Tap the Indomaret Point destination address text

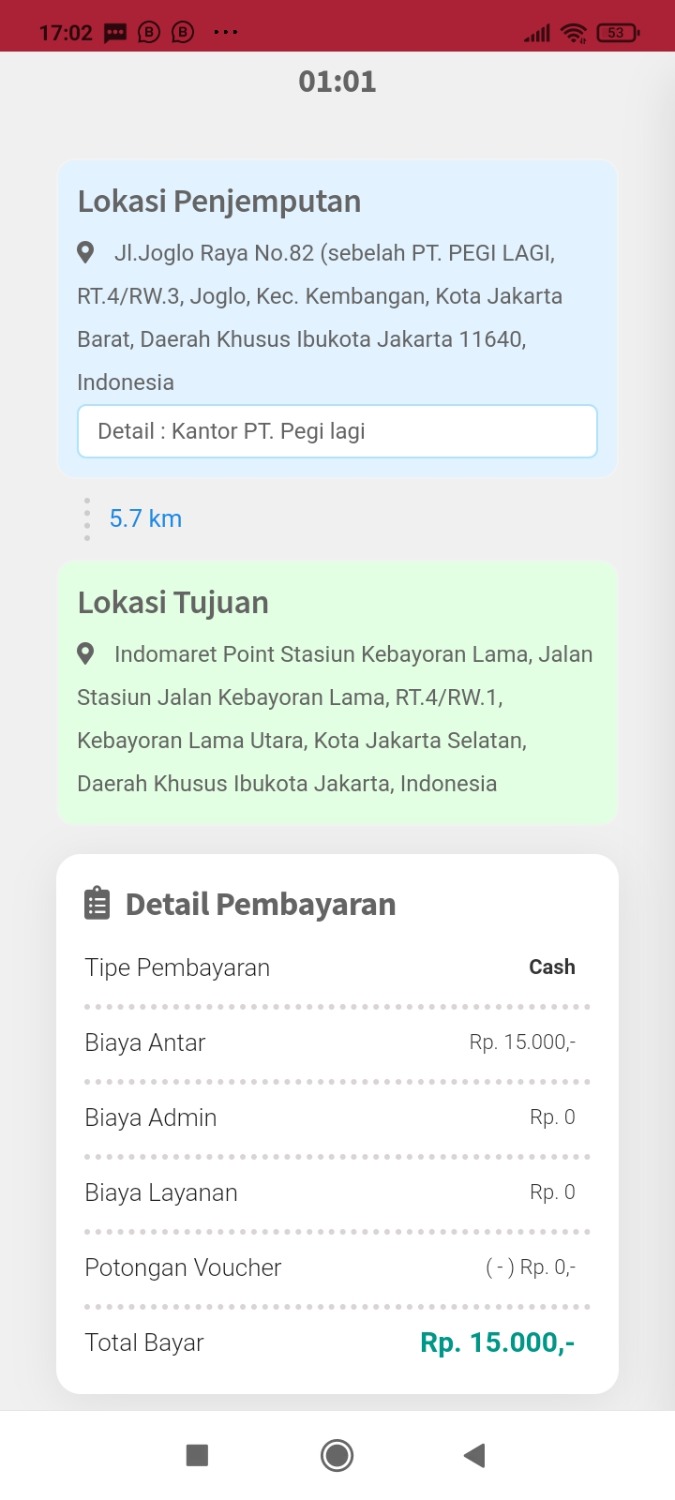(x=336, y=718)
